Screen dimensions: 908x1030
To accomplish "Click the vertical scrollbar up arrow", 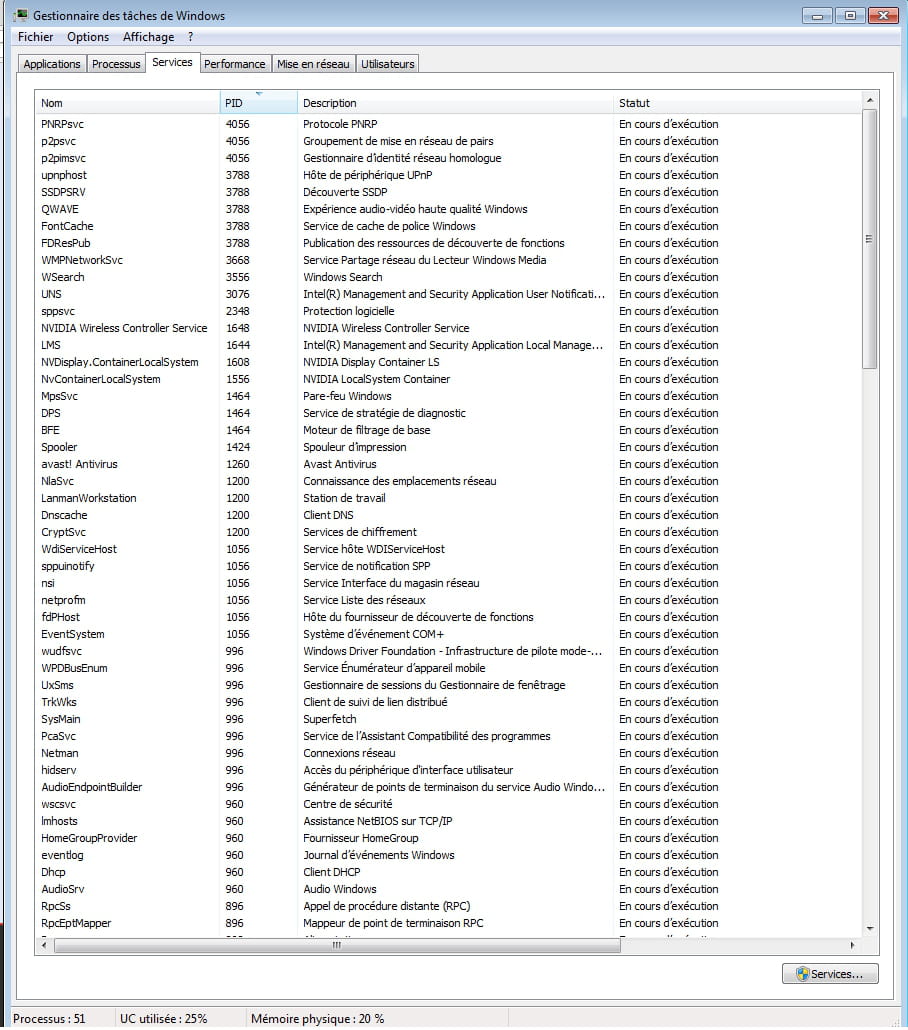I will point(868,100).
